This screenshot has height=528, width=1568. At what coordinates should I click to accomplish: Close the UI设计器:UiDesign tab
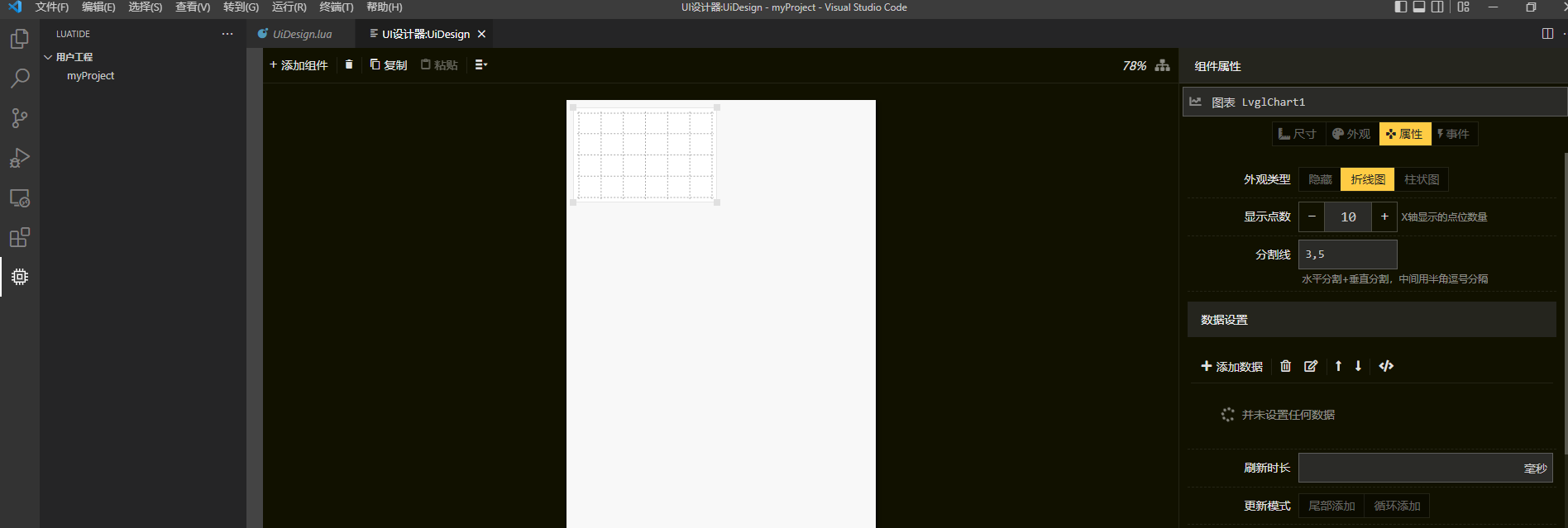[x=481, y=34]
